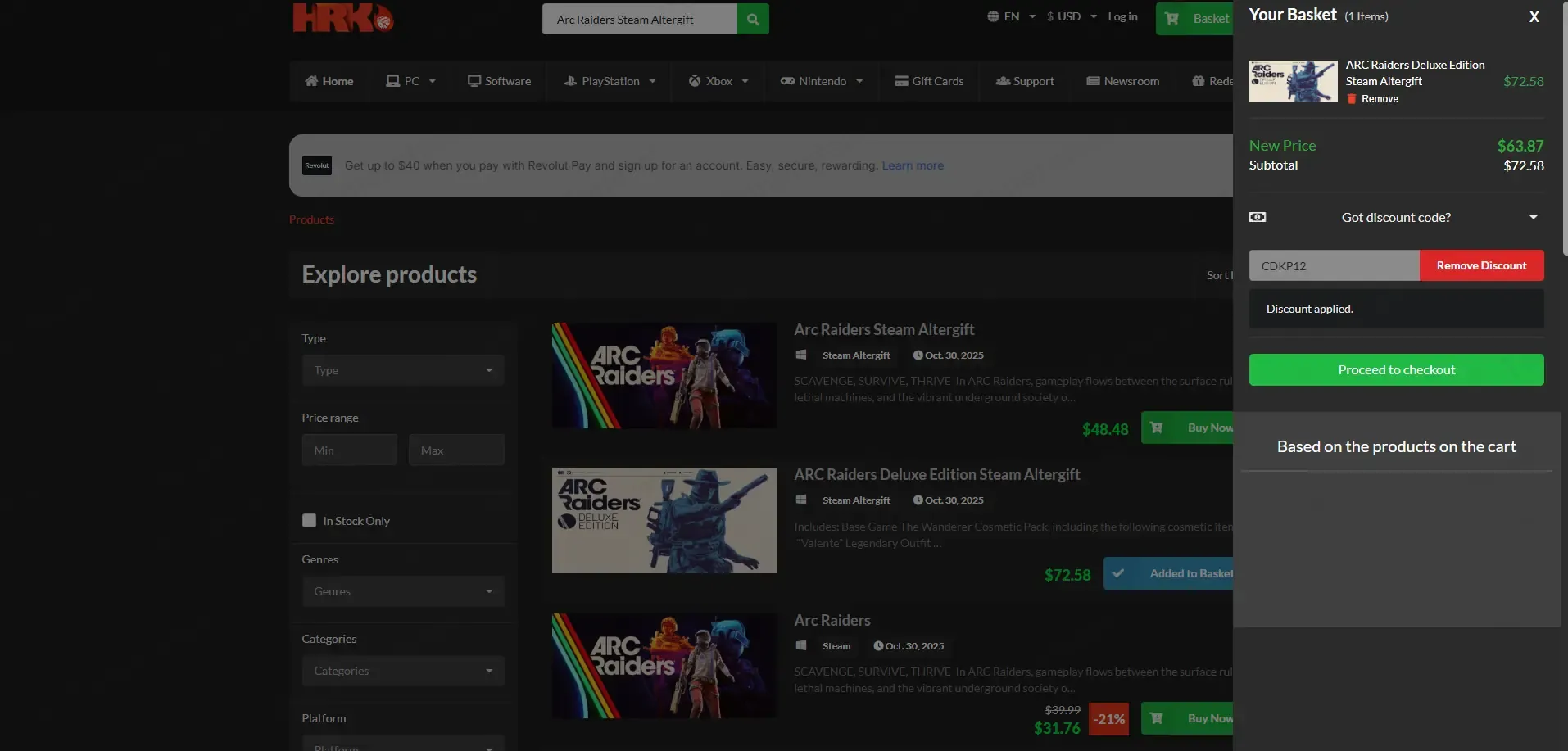This screenshot has height=751, width=1568.
Task: Open the Type filter dropdown
Action: 403,370
